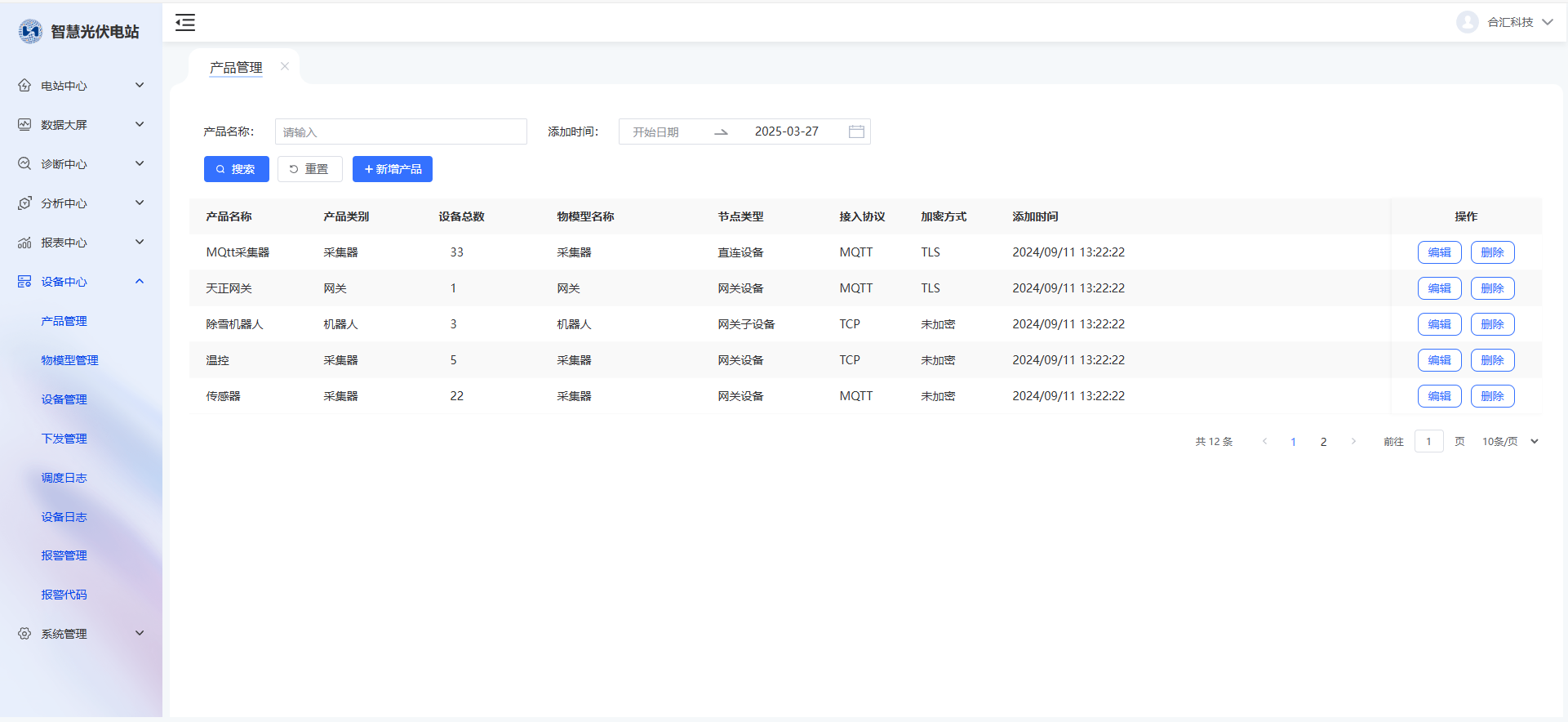Delete the 传感器 product row
Viewport: 1568px width, 722px height.
pyautogui.click(x=1492, y=396)
